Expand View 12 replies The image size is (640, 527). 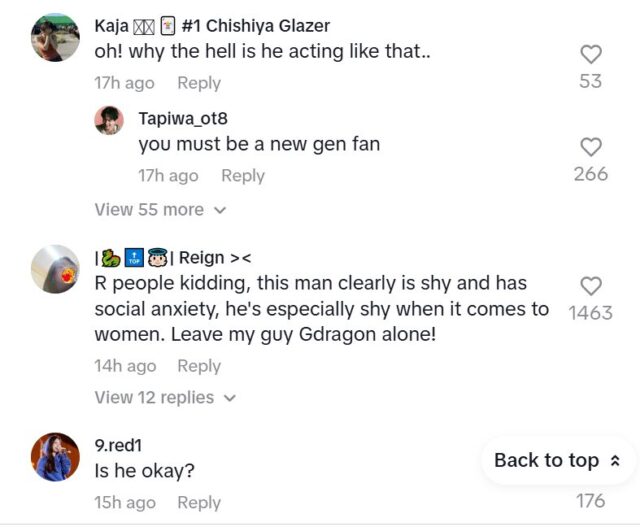pyautogui.click(x=154, y=398)
